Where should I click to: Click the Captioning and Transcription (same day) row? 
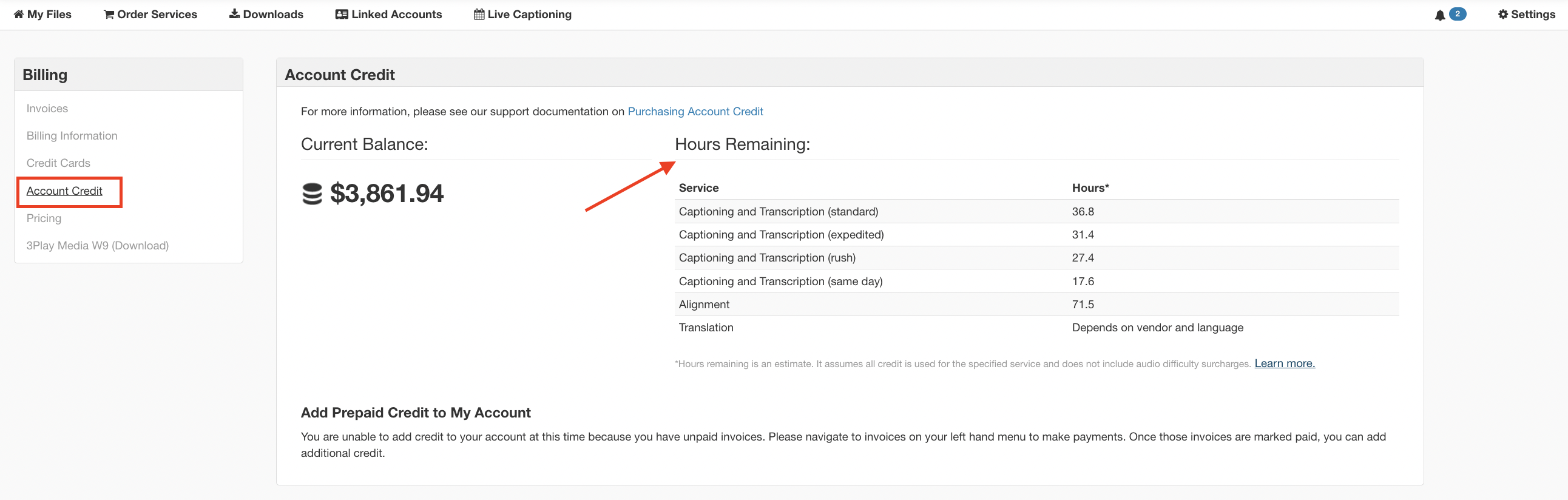tap(1036, 282)
